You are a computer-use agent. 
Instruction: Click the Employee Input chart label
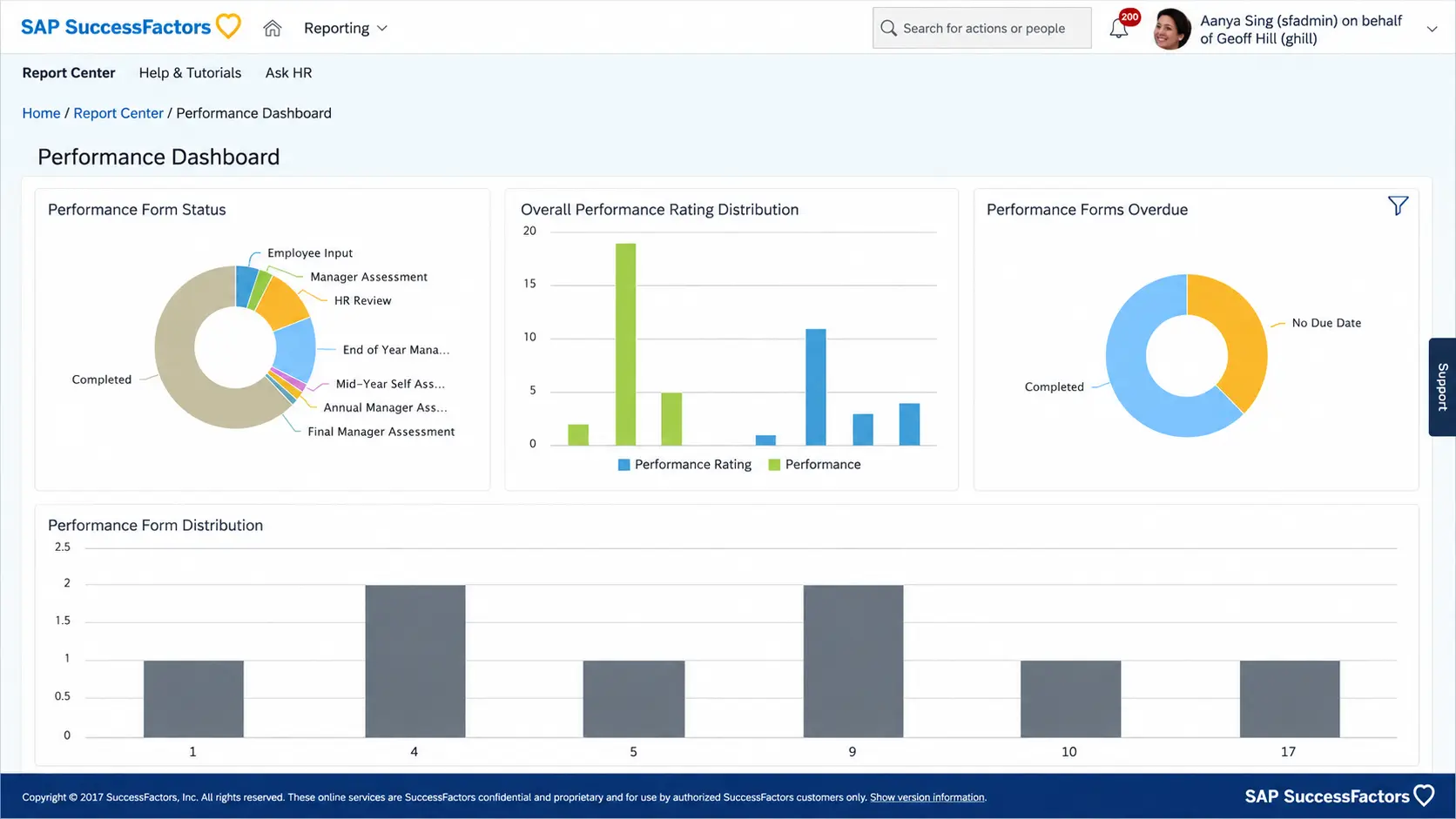310,253
